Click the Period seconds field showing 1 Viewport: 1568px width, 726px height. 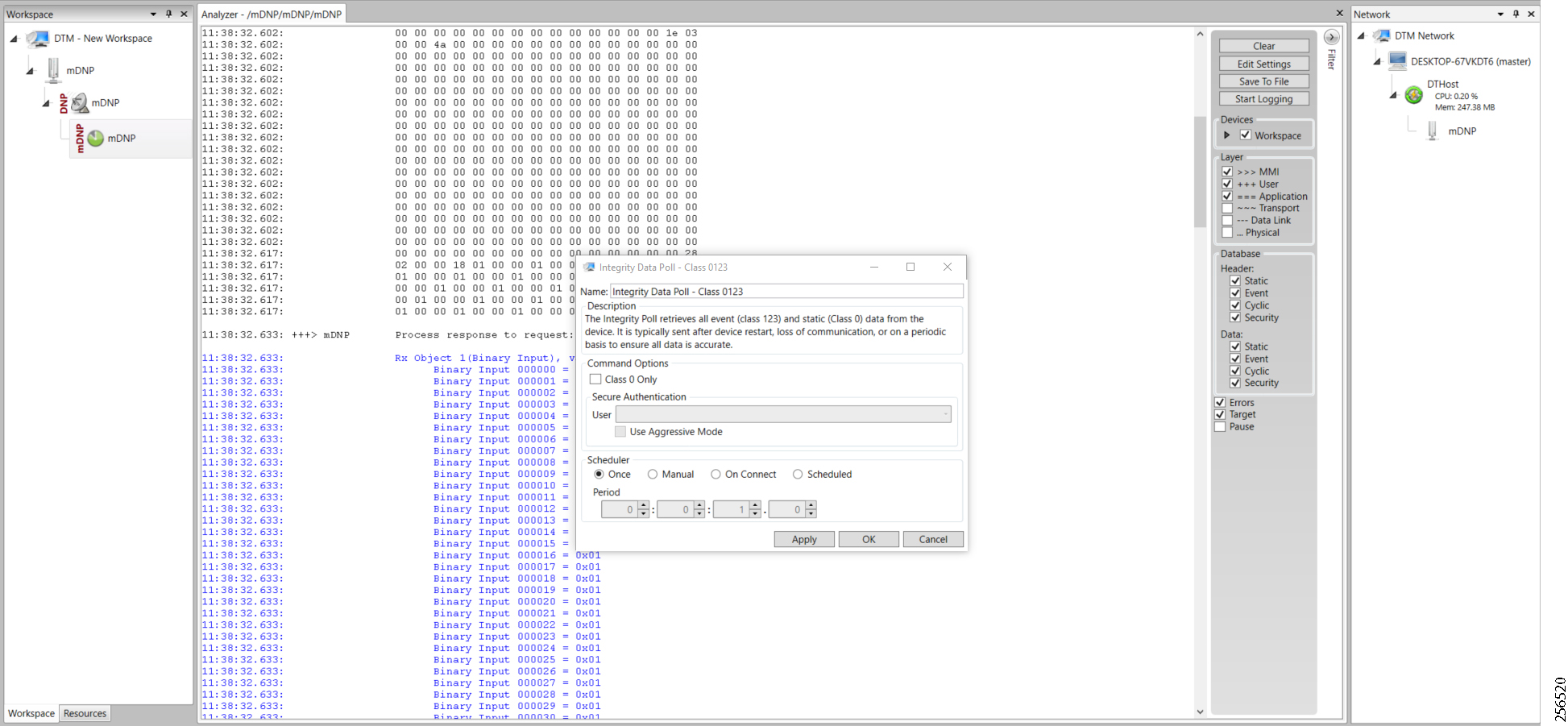coord(731,509)
